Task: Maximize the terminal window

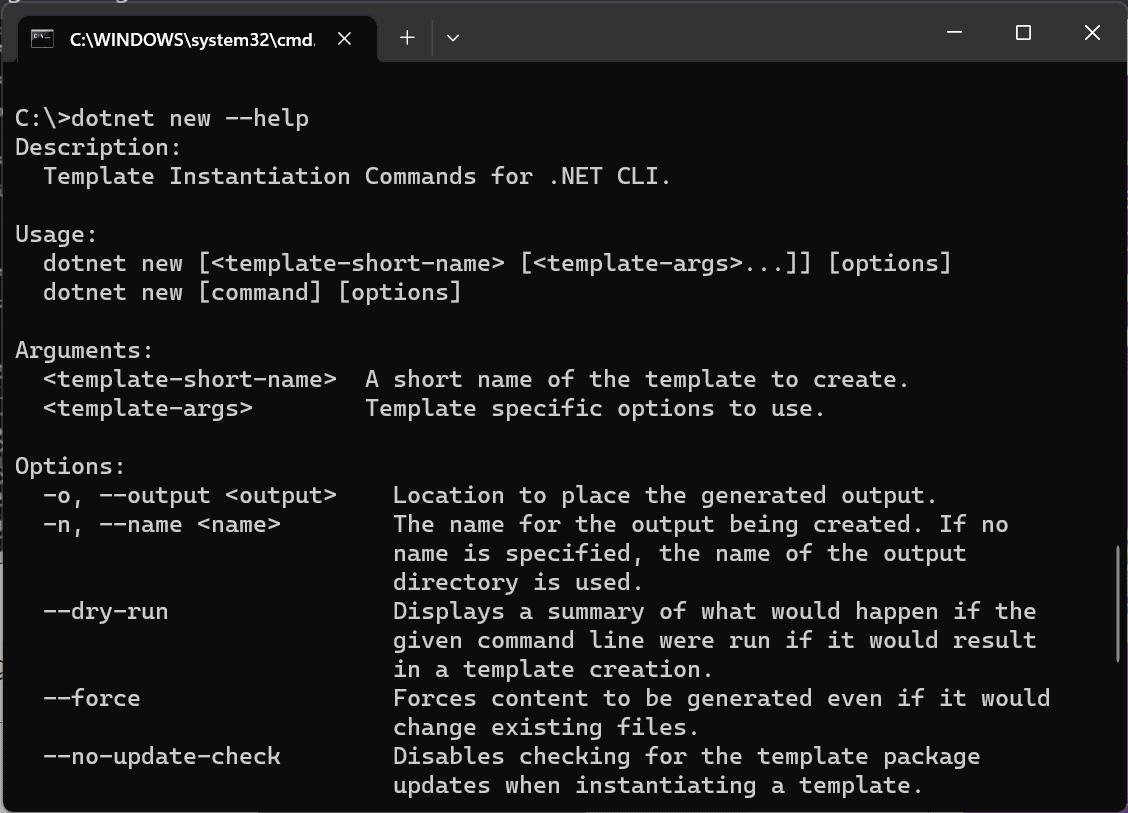Action: pos(1023,33)
